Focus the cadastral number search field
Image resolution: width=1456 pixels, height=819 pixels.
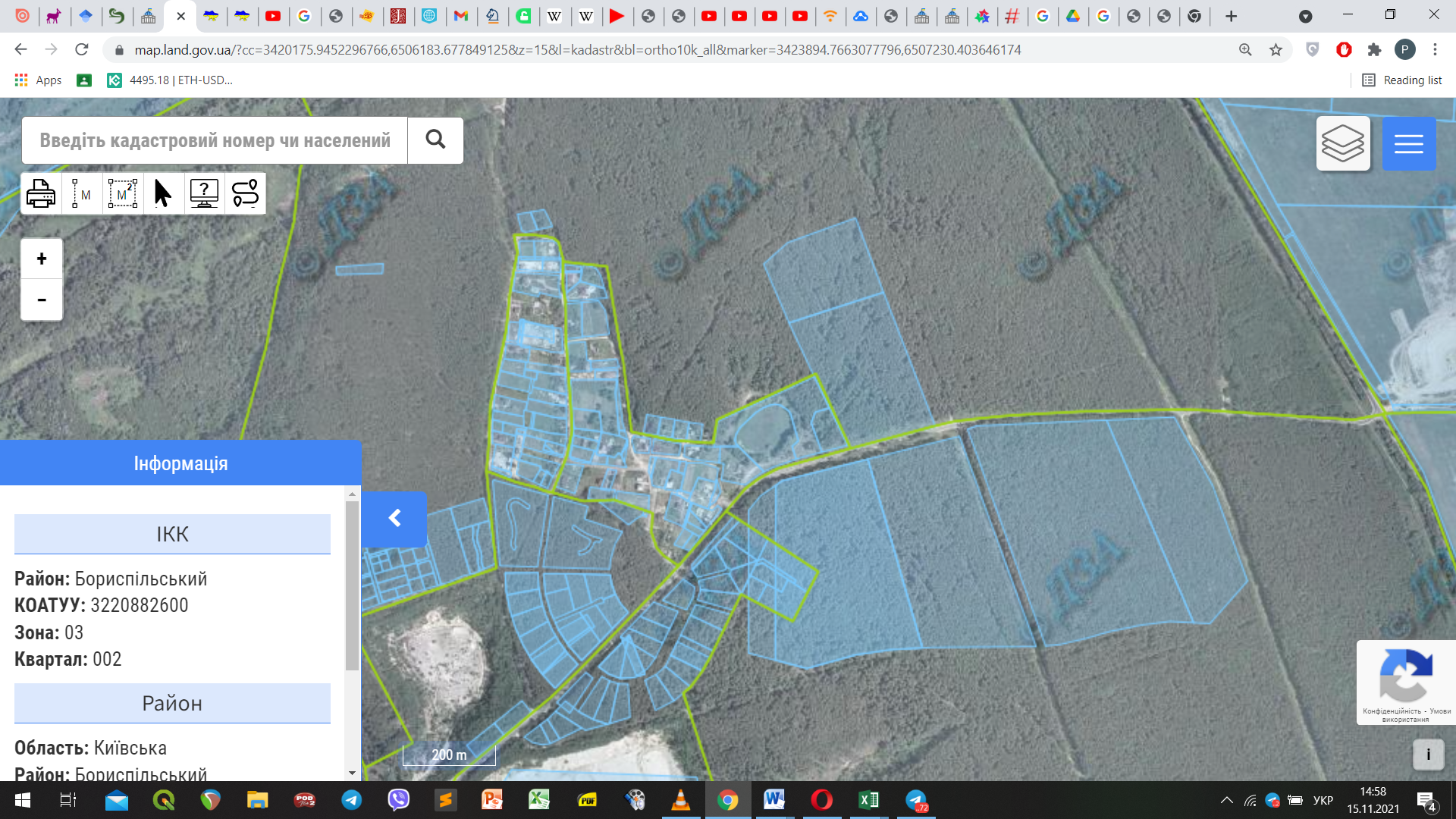tap(215, 140)
